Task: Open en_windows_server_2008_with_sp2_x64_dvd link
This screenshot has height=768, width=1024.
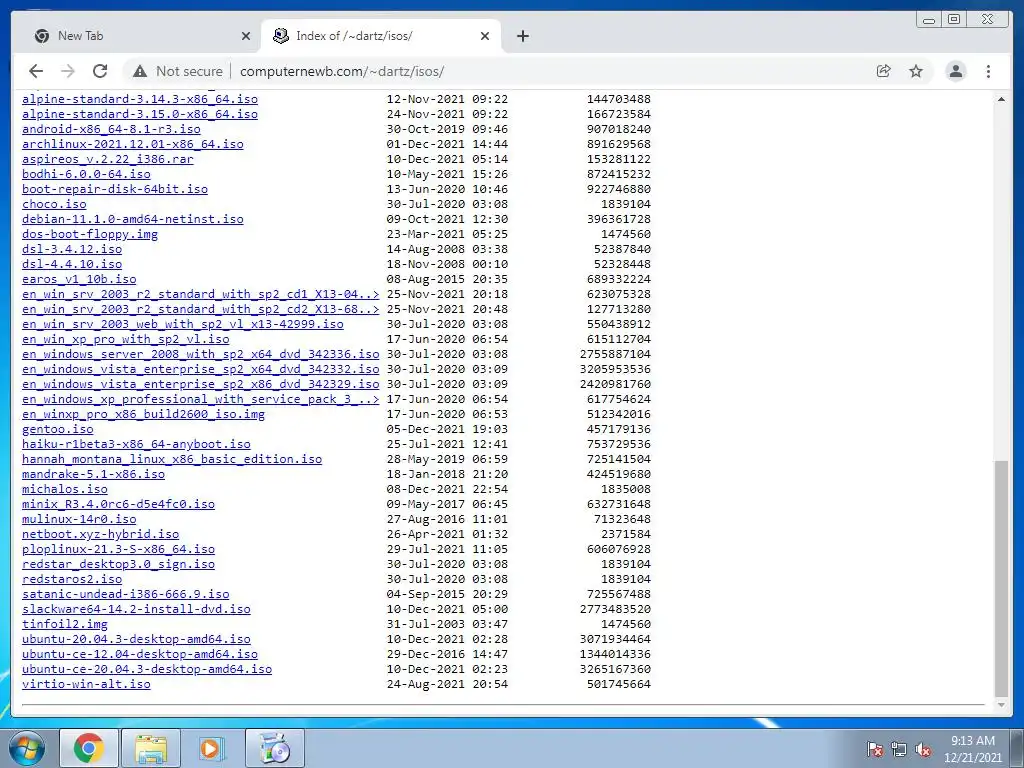Action: 200,355
